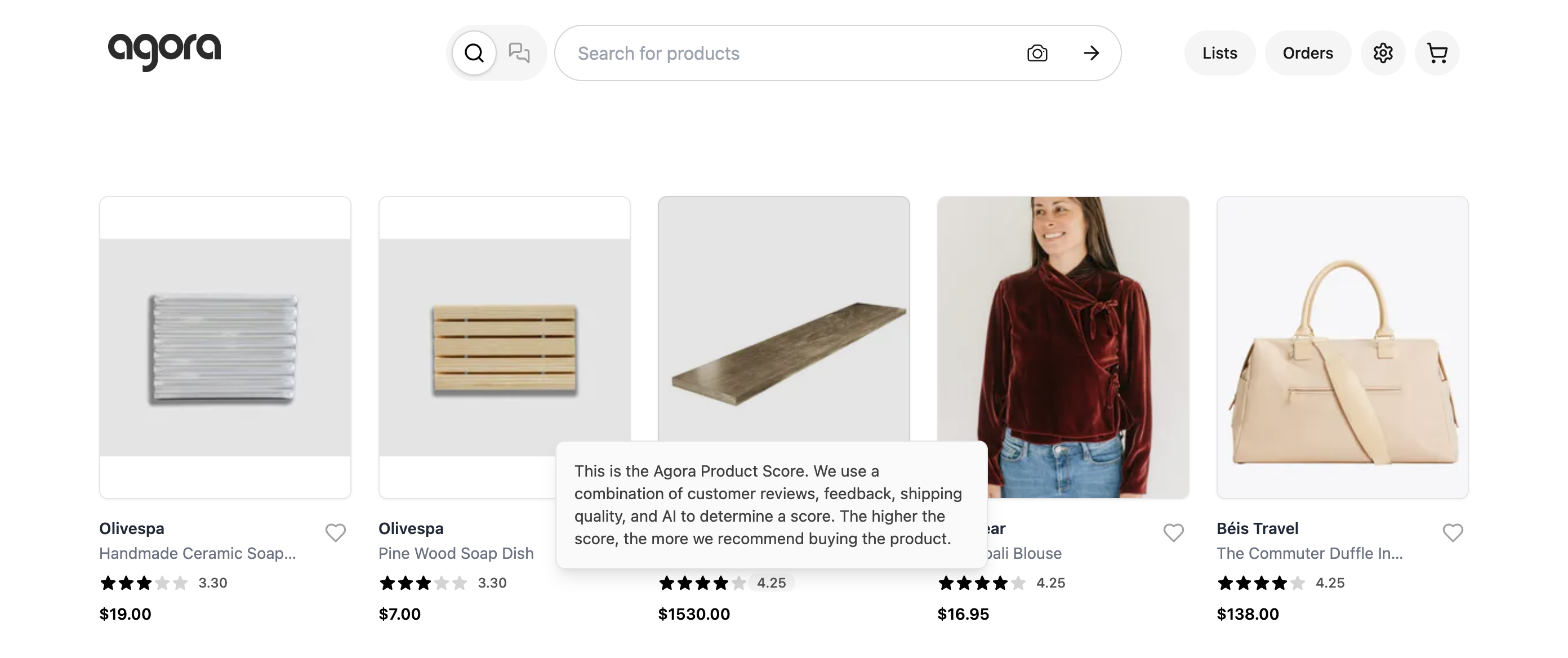Open the beige duffle bag image

(x=1342, y=347)
